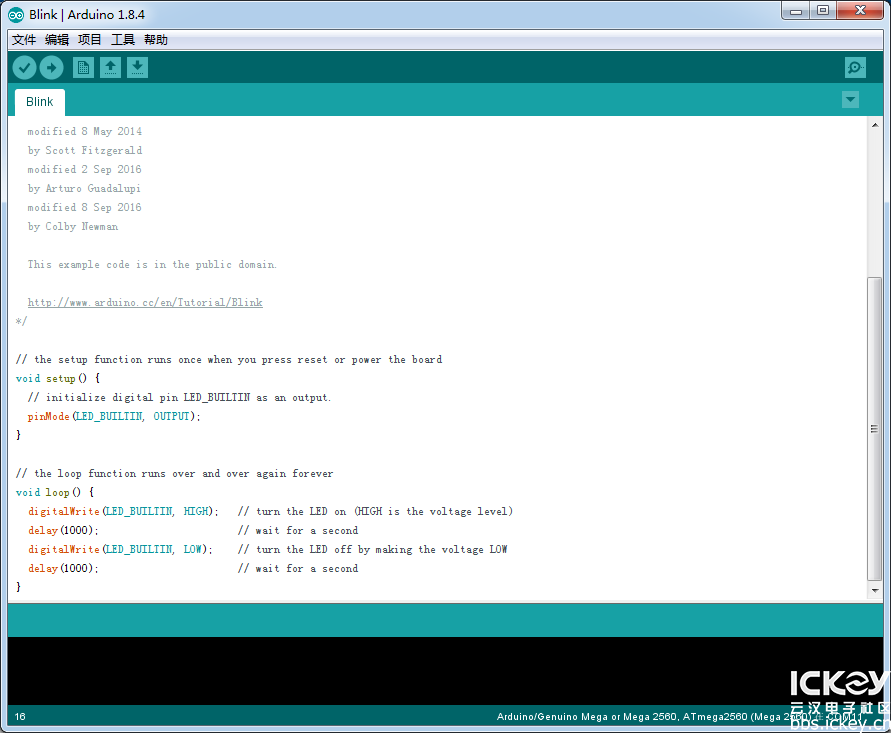Click the Arduino logo in title bar
Image resolution: width=891 pixels, height=733 pixels.
coord(16,15)
